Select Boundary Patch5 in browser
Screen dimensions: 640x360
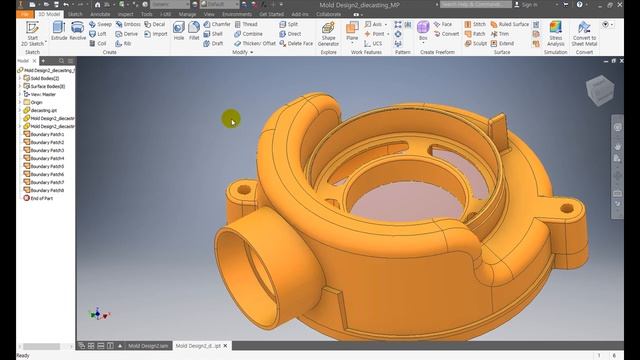(44, 167)
